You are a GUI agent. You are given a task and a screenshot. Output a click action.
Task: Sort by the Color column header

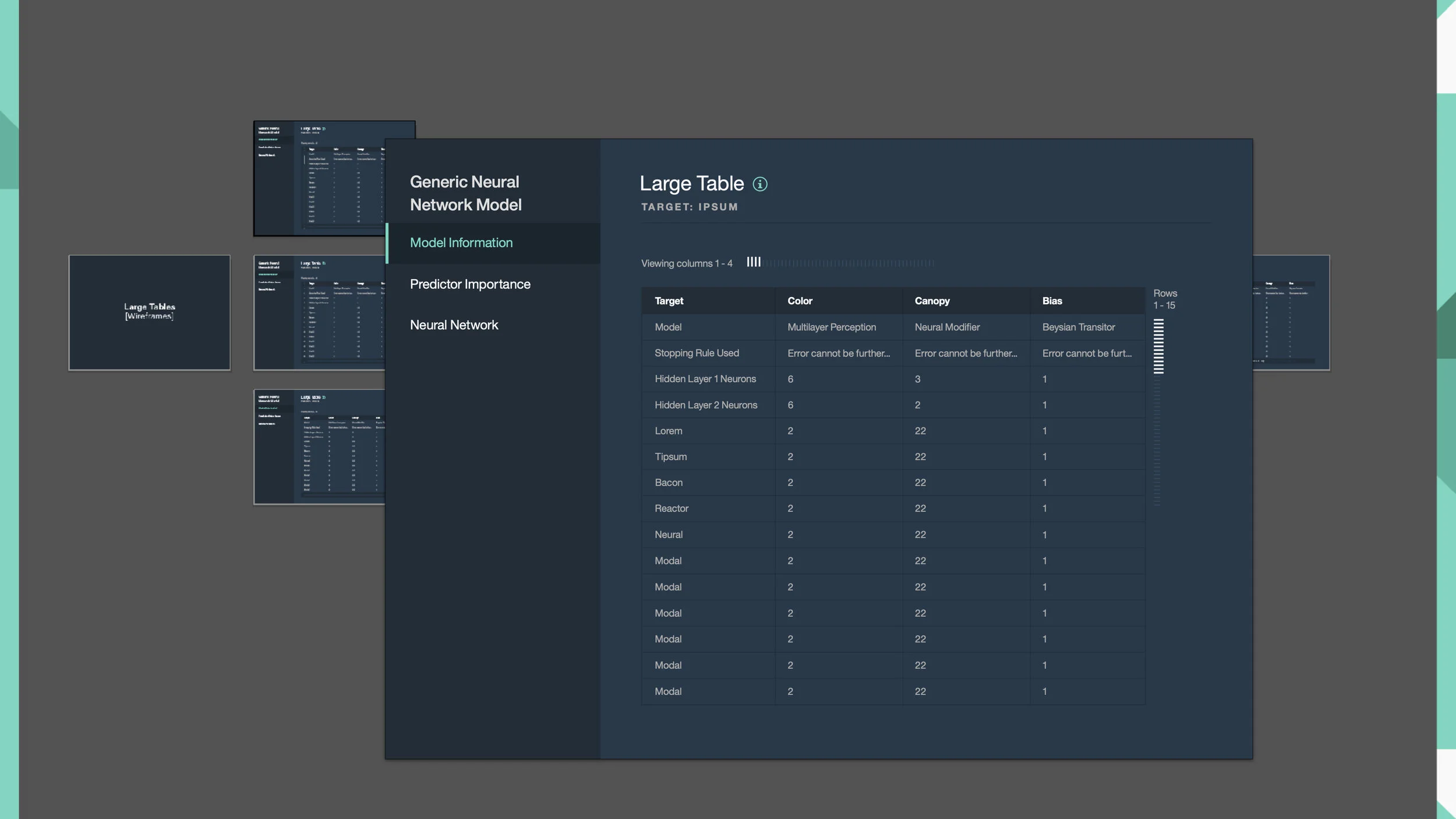tap(800, 300)
